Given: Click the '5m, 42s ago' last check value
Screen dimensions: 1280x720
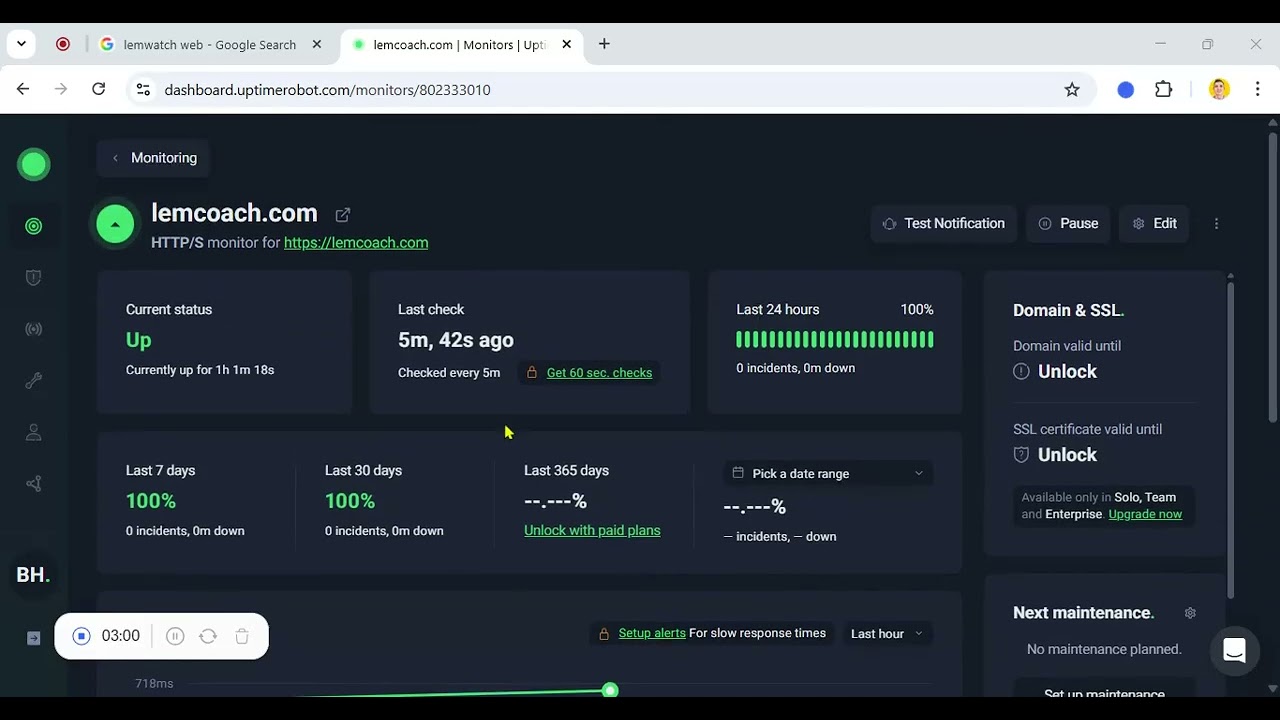Looking at the screenshot, I should (x=456, y=340).
